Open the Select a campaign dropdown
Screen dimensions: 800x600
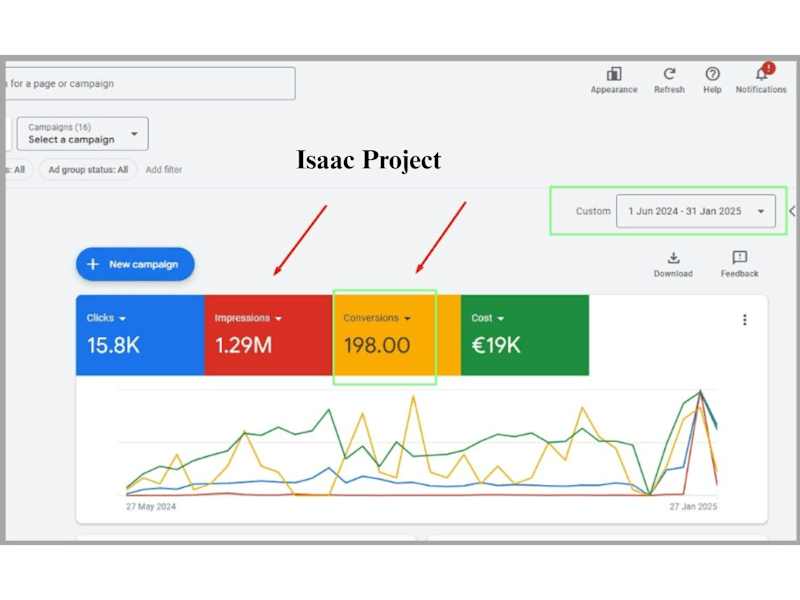83,134
